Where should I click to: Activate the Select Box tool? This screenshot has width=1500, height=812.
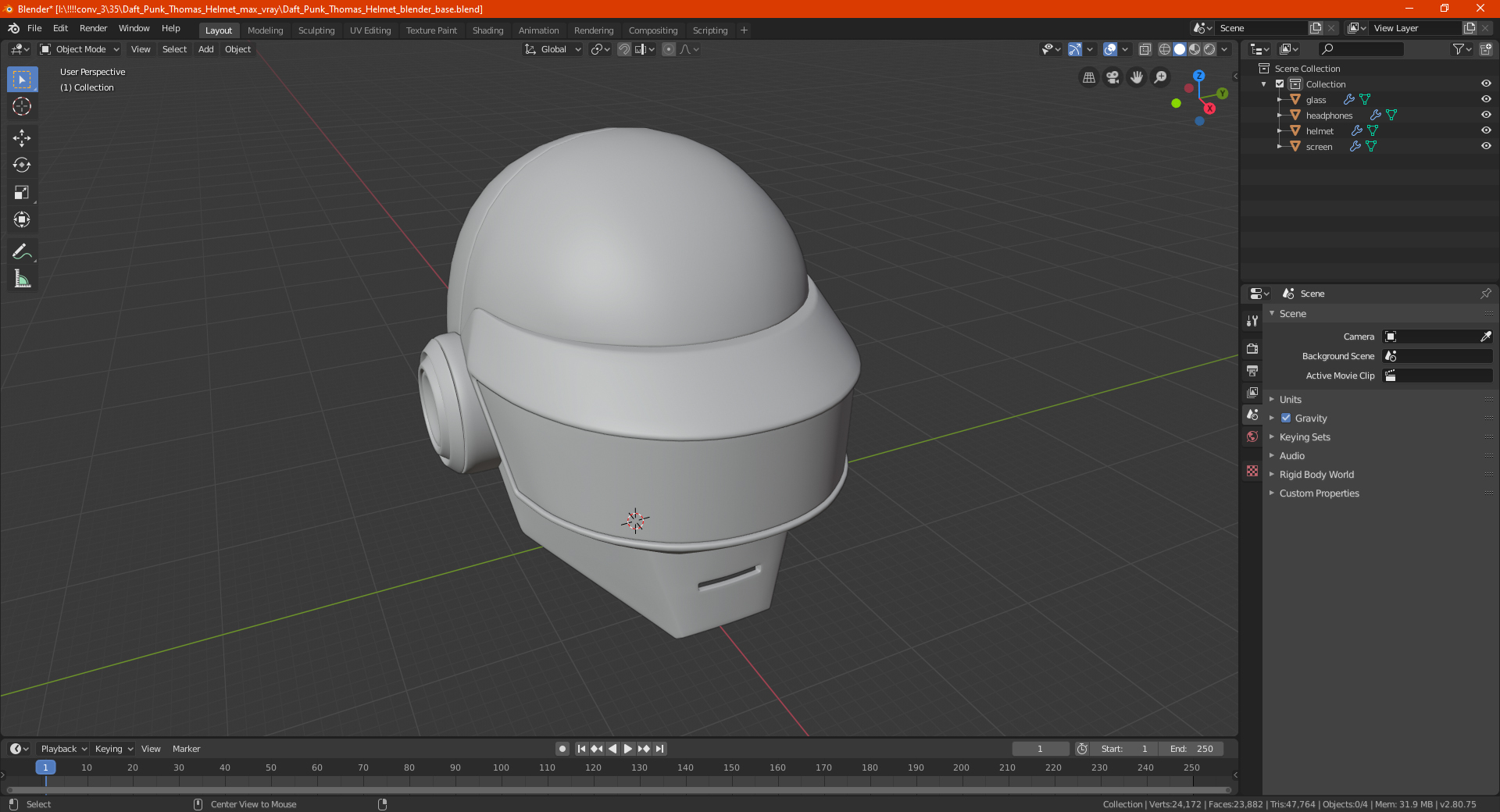[22, 80]
